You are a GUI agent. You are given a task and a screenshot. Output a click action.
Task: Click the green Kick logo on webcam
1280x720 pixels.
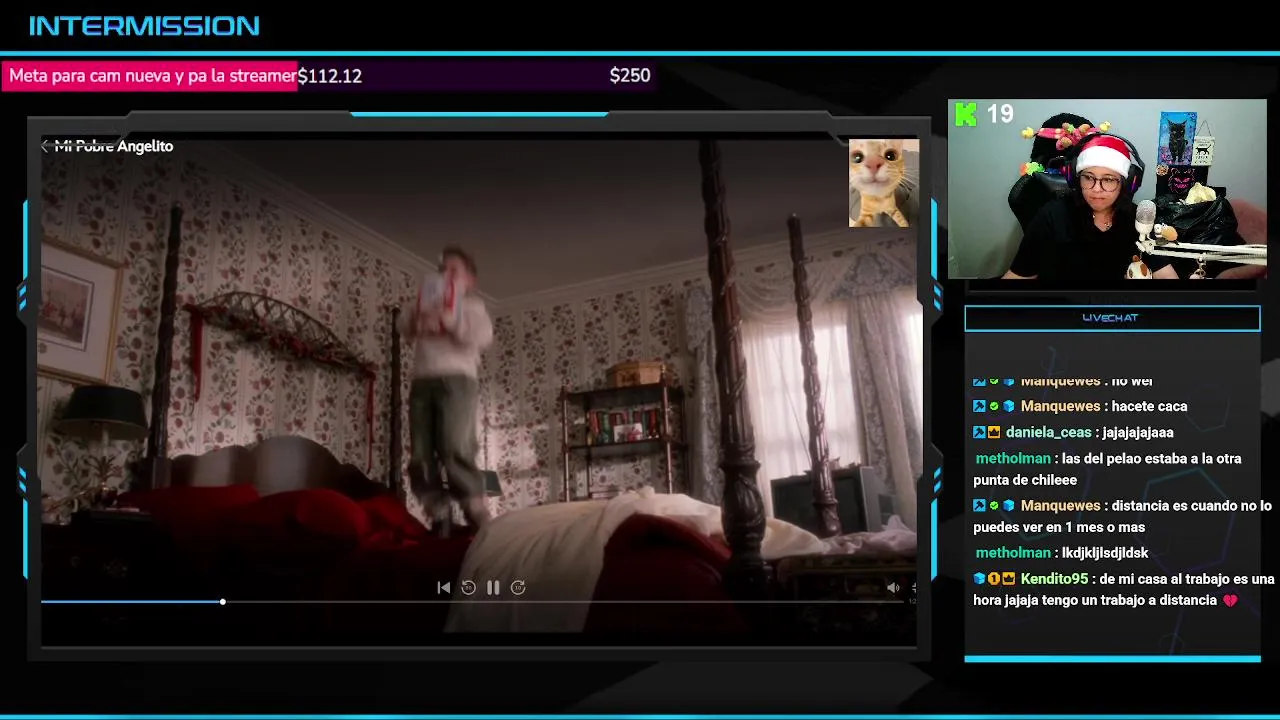click(x=966, y=114)
